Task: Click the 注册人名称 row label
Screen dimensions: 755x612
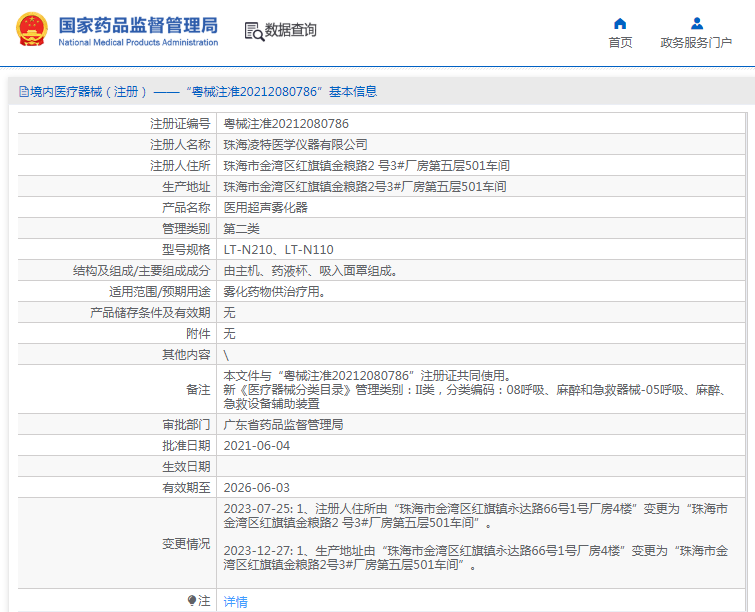Action: click(x=180, y=145)
